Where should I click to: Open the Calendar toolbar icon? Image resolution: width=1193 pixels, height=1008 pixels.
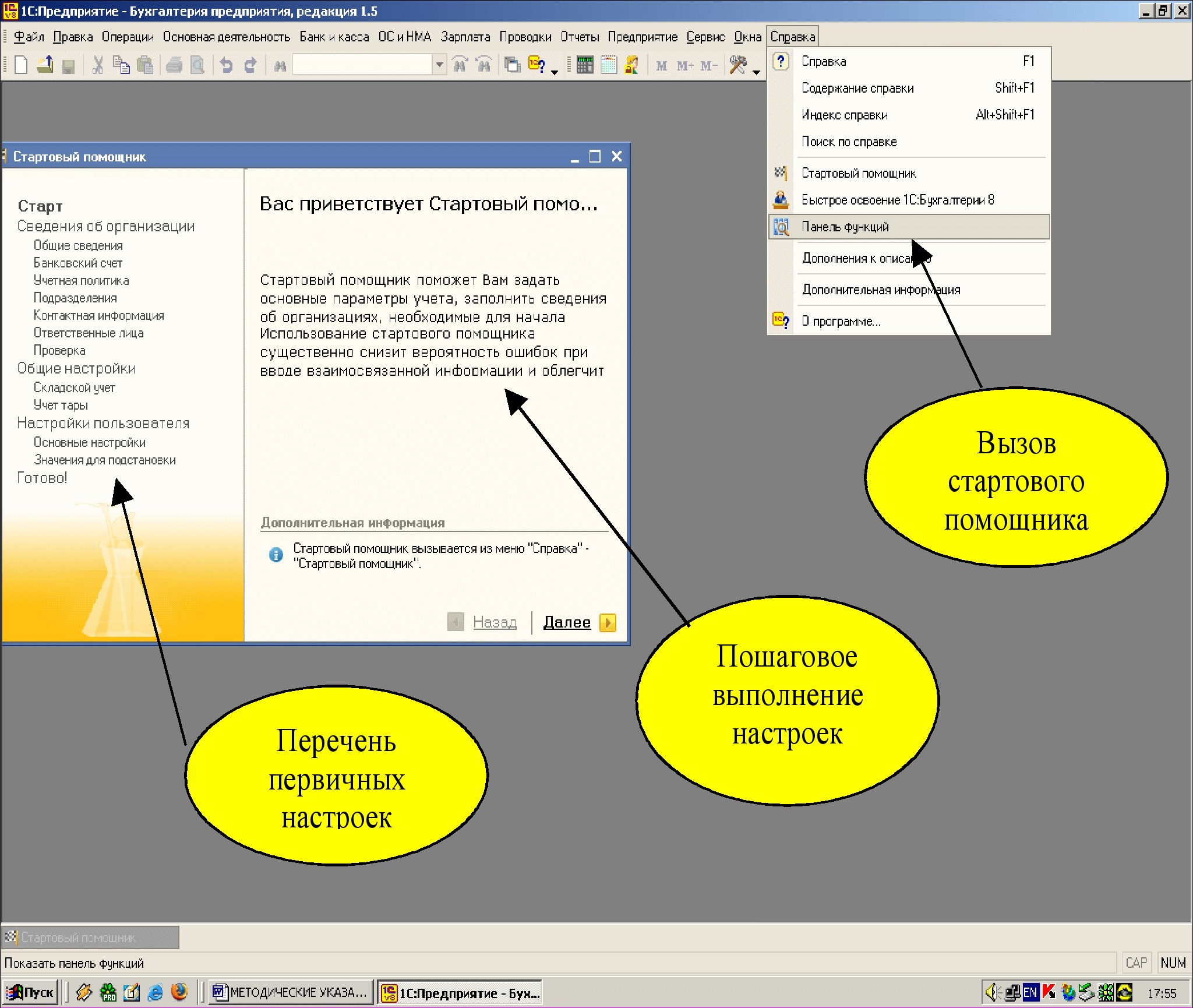click(609, 65)
